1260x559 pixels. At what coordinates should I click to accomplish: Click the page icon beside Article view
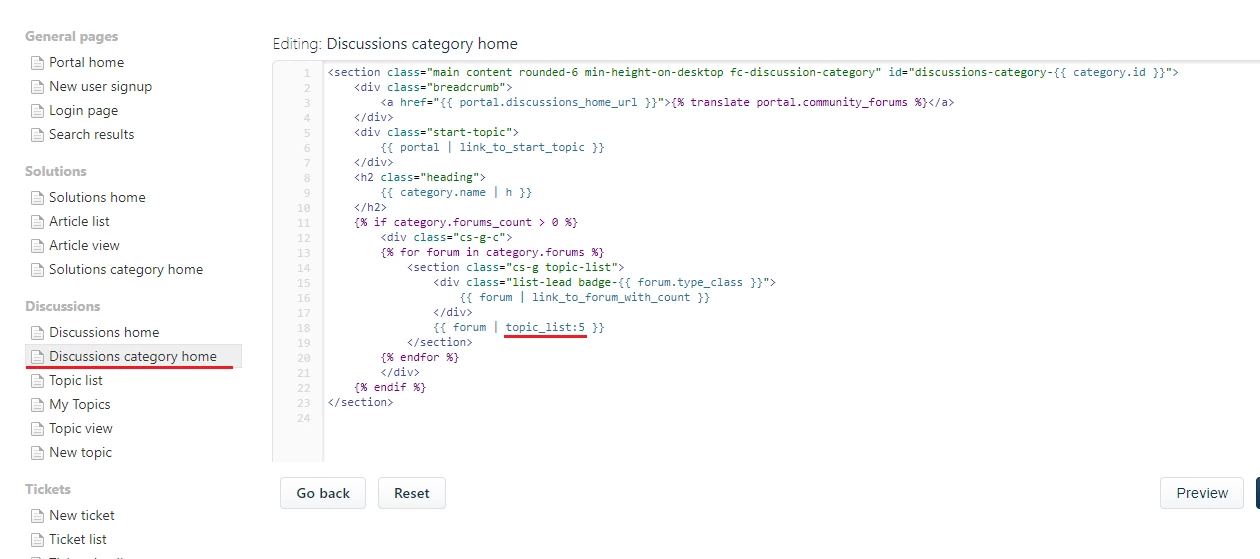(x=38, y=246)
